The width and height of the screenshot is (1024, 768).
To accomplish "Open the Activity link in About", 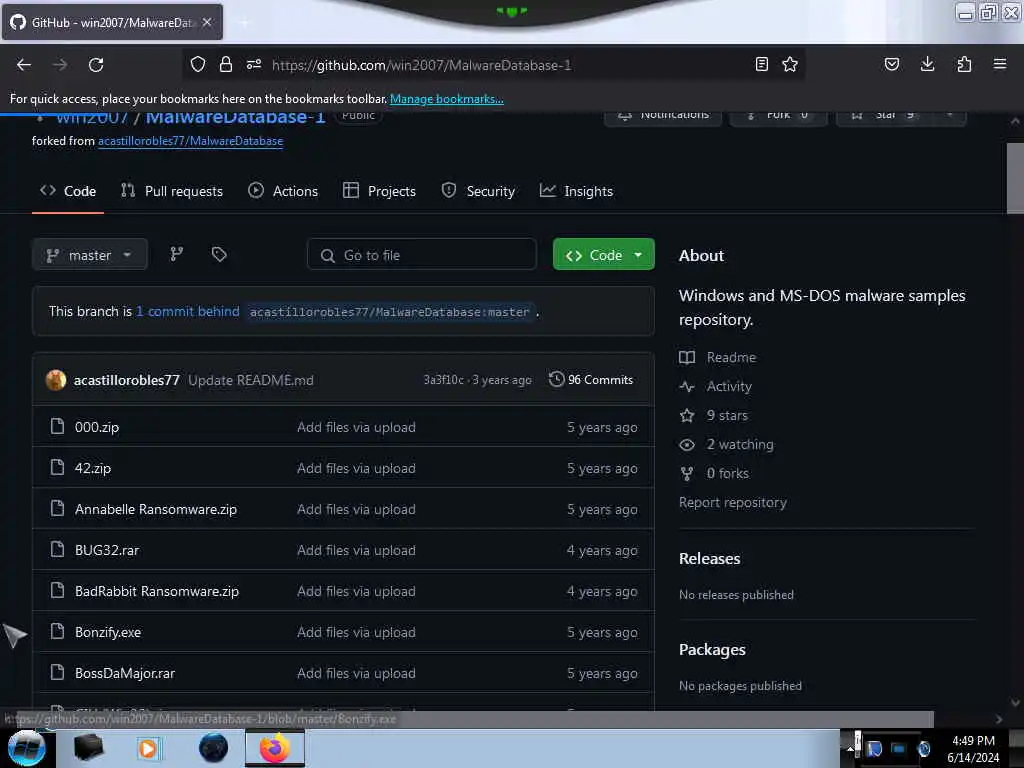I will [x=729, y=387].
